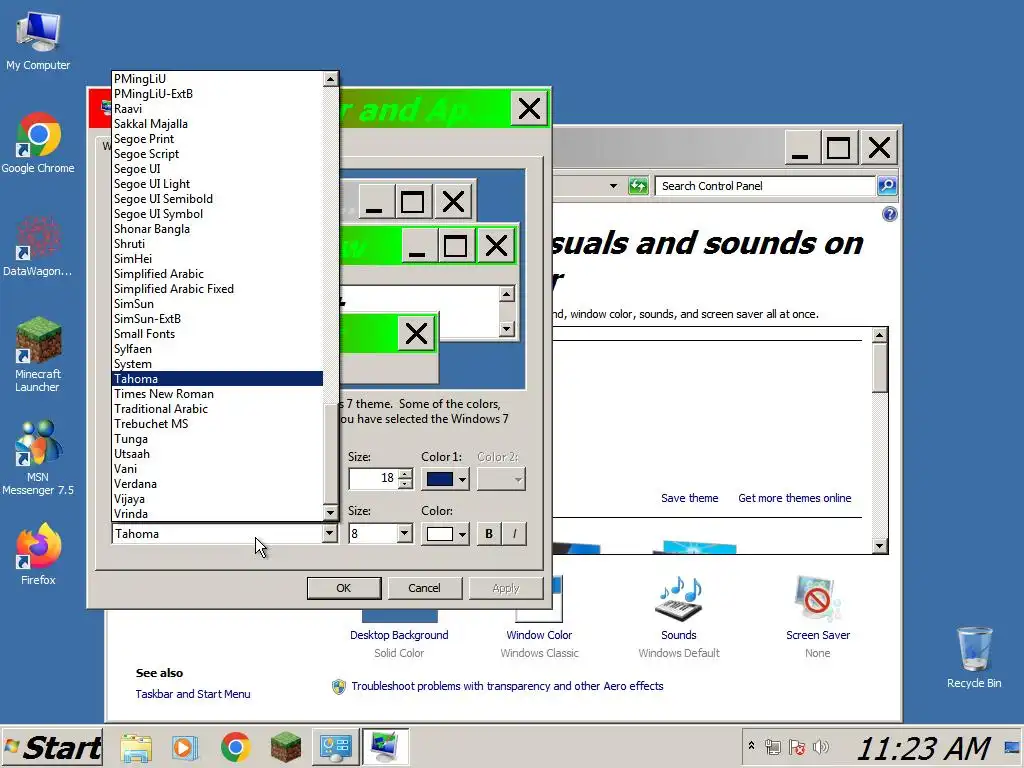Open Window Color link
The image size is (1024, 768).
pos(539,635)
